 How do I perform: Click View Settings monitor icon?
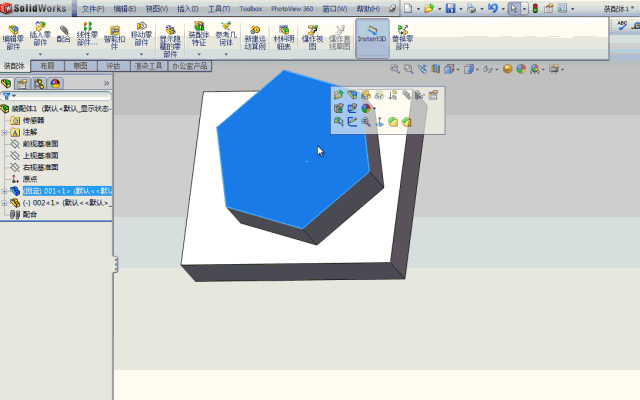pyautogui.click(x=554, y=69)
